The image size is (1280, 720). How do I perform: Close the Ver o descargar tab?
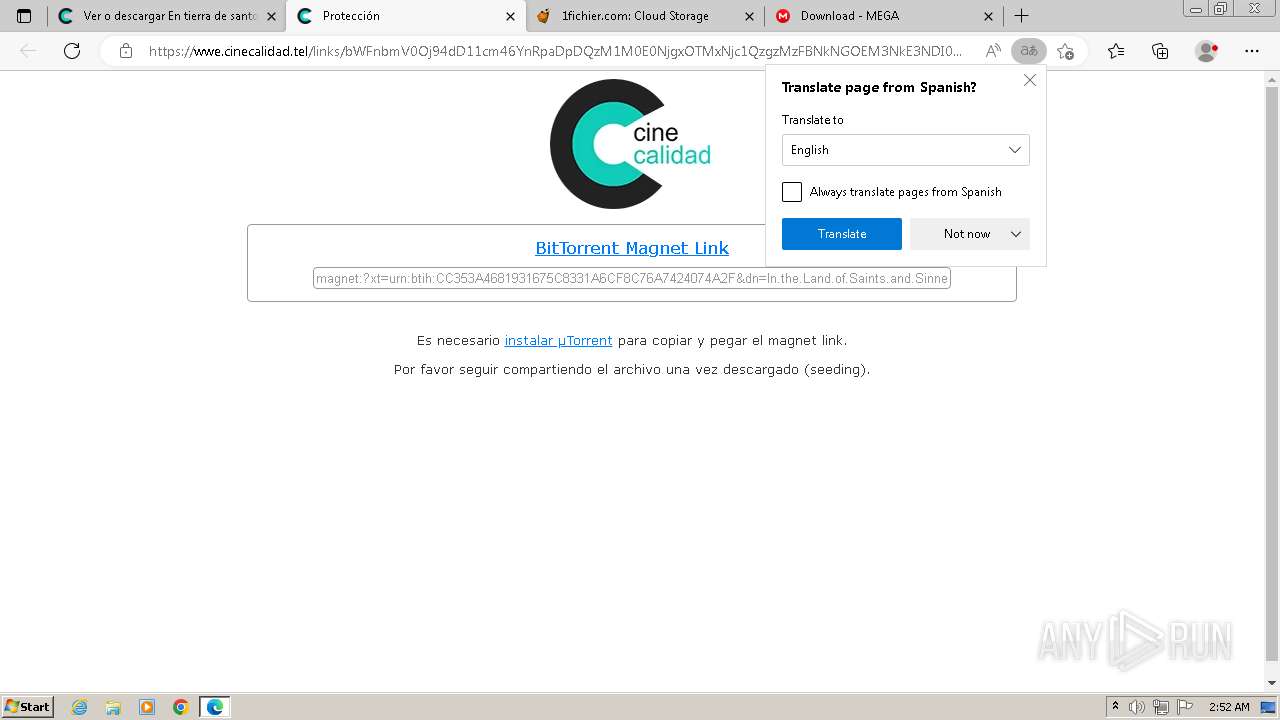tap(271, 16)
